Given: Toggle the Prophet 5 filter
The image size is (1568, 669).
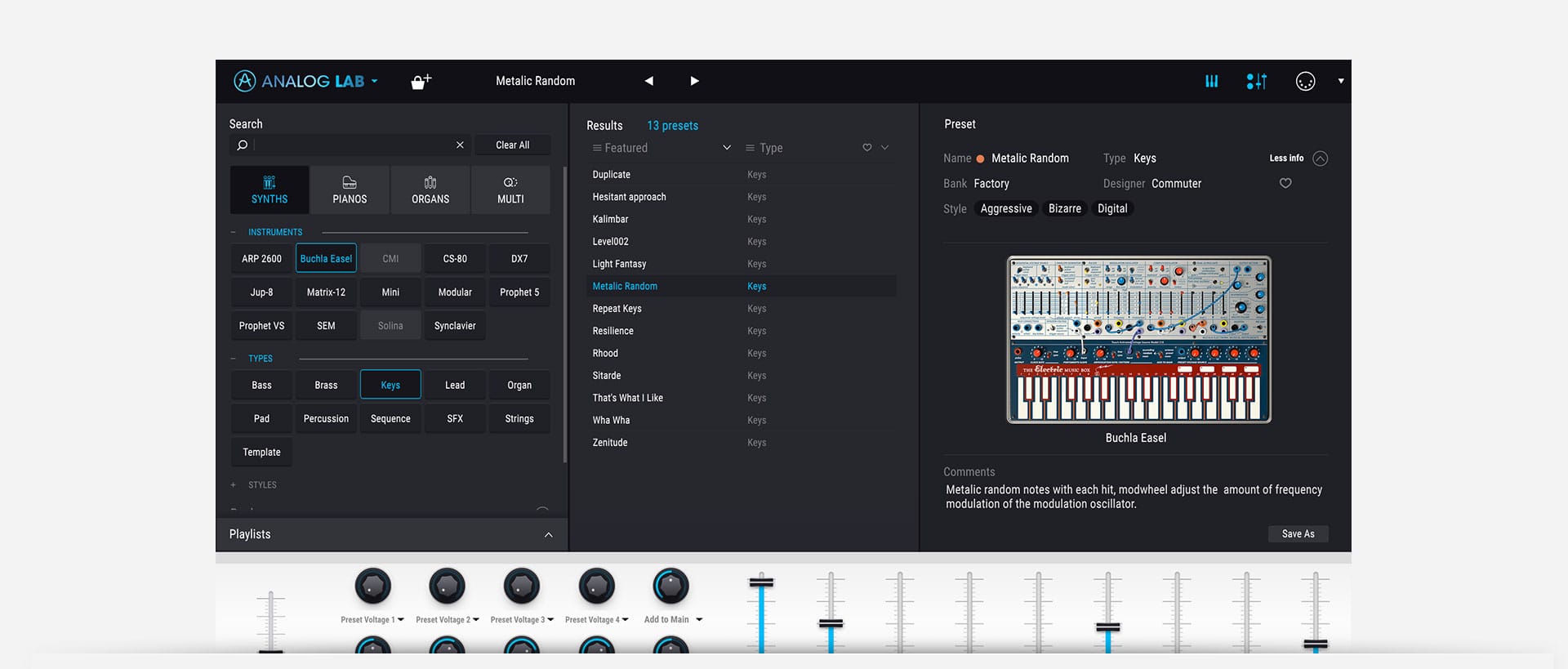Looking at the screenshot, I should click(x=519, y=292).
